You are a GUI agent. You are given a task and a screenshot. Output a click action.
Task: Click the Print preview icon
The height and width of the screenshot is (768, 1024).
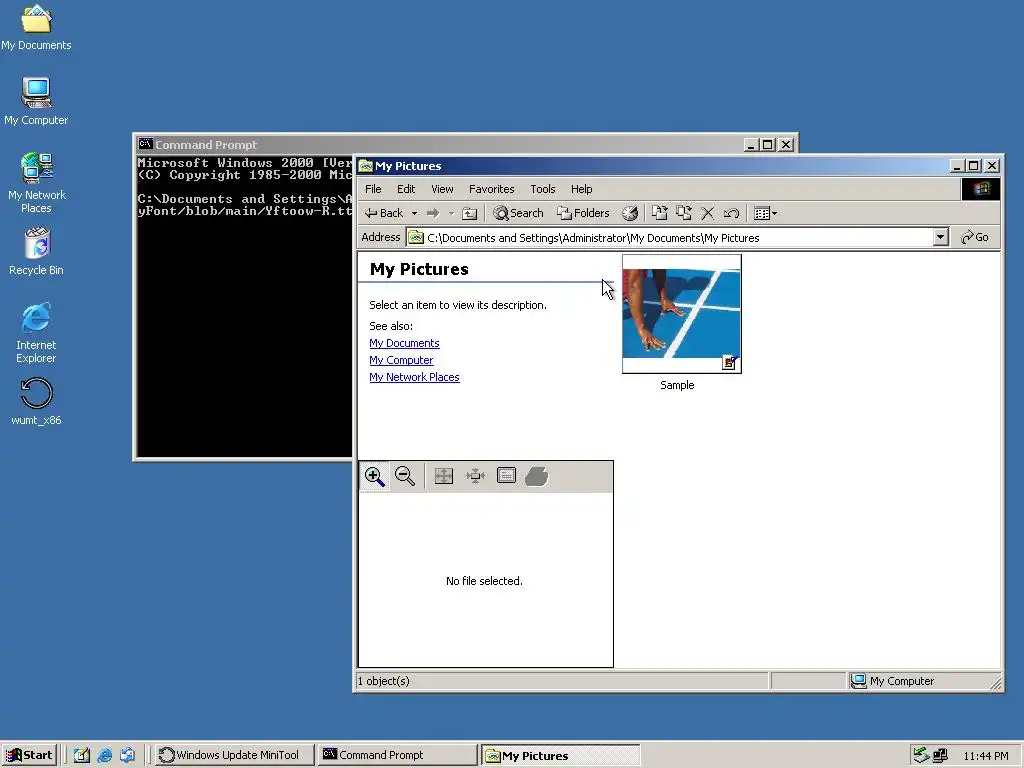[537, 476]
